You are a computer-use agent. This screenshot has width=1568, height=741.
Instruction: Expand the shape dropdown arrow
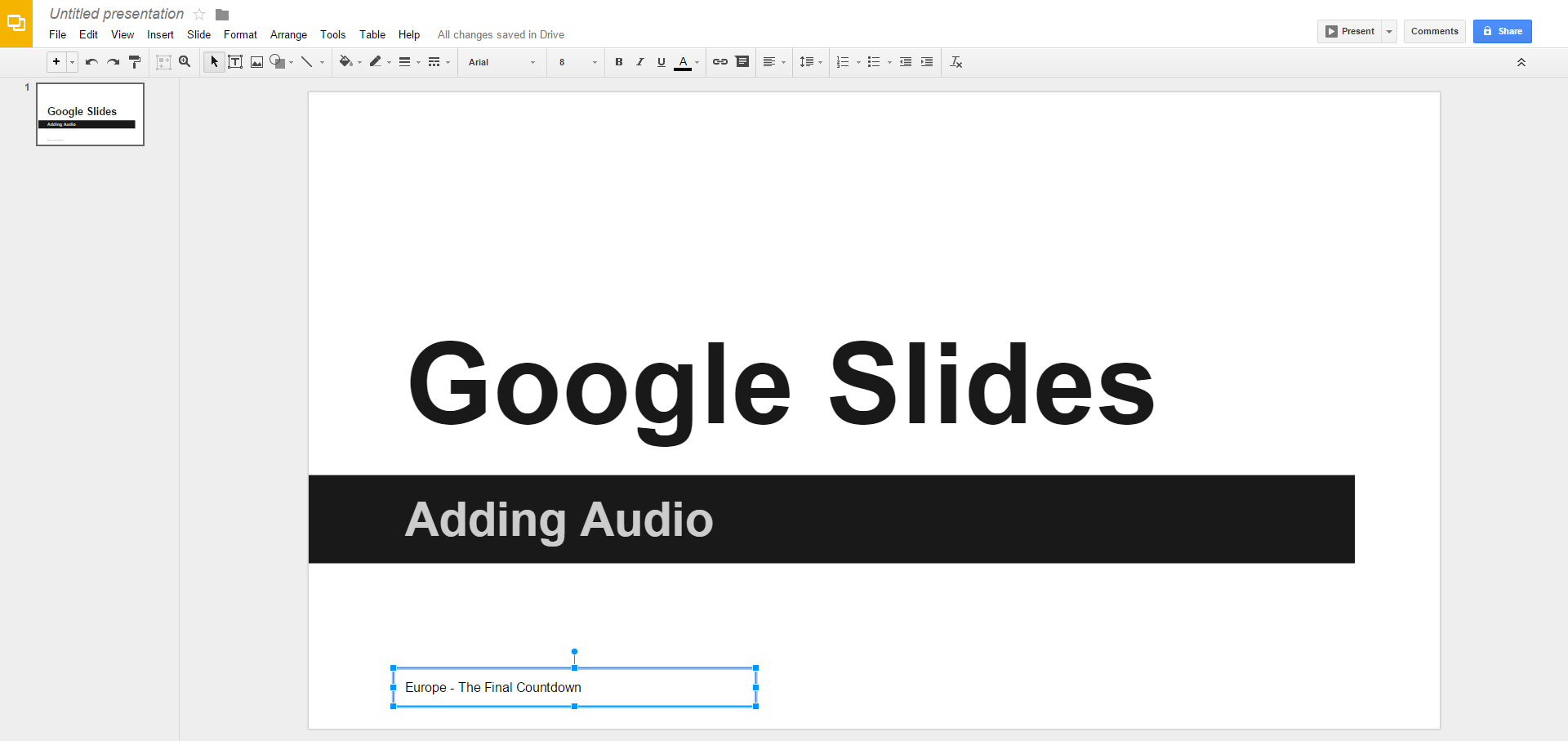point(292,62)
